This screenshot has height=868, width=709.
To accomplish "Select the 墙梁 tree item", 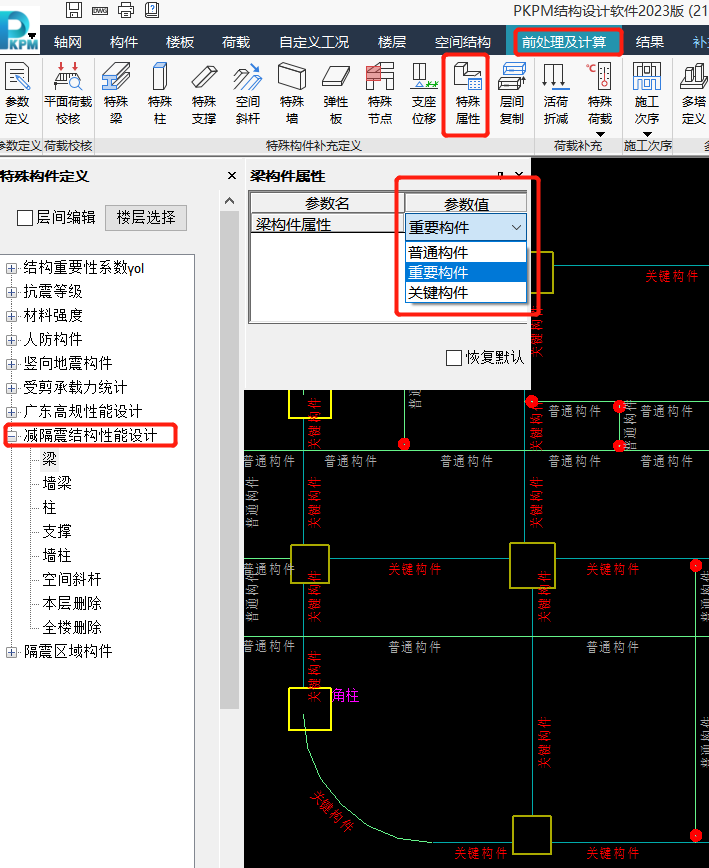I will pos(57,483).
